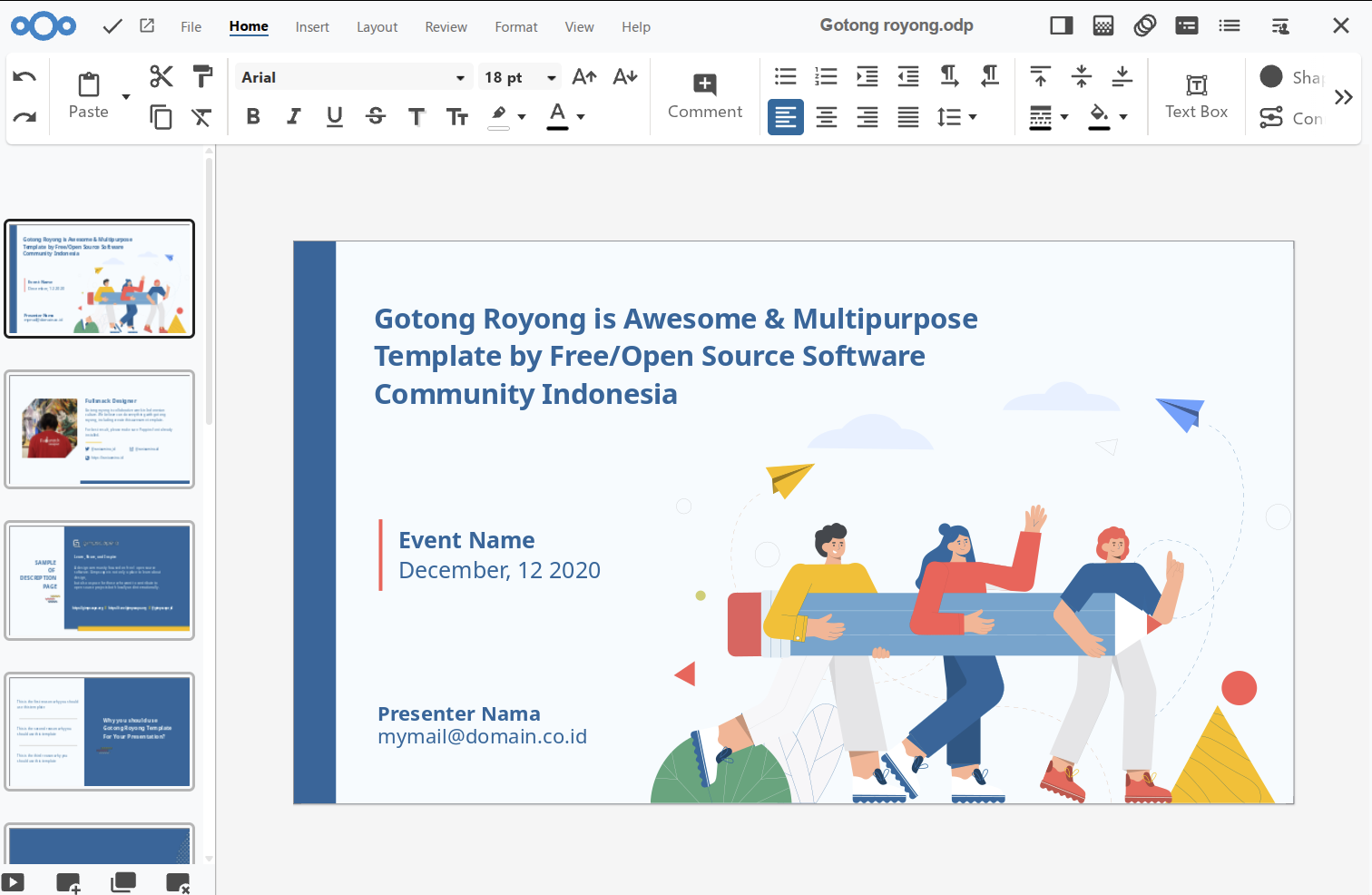Click the Undo arrow
Screen dimensions: 1372x895
point(24,75)
